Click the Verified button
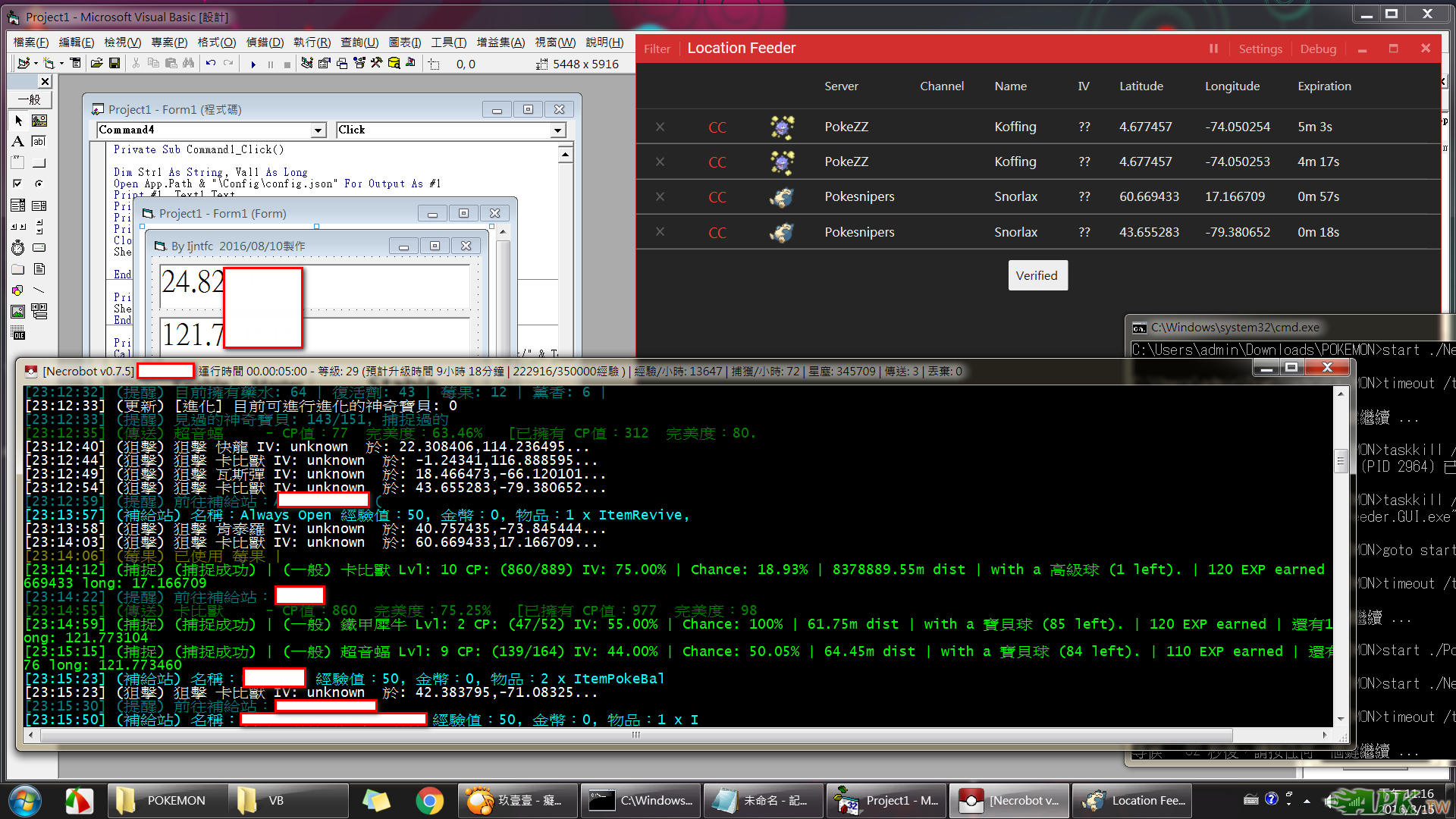Viewport: 1456px width, 819px height. pos(1037,275)
